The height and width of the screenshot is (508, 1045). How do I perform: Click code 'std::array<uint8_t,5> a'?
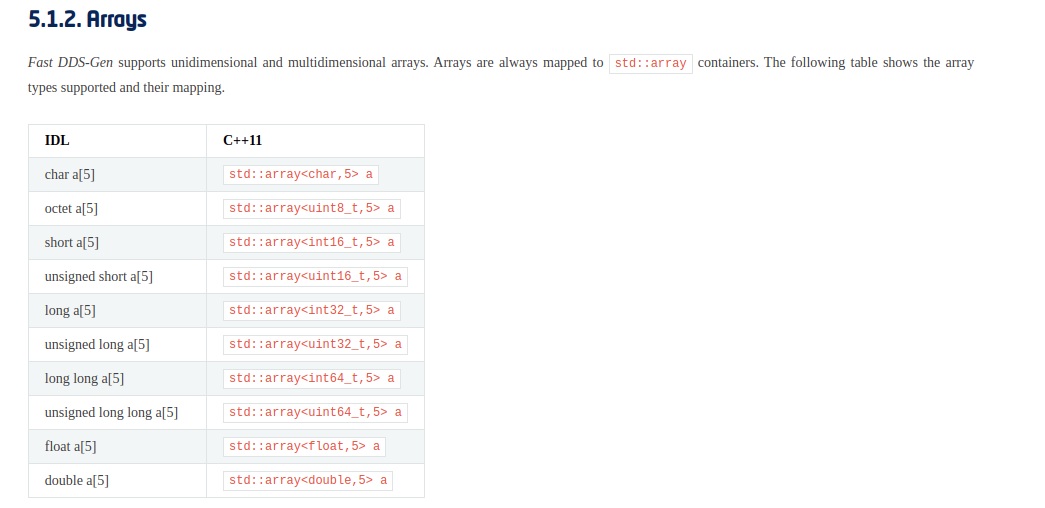[x=312, y=209]
